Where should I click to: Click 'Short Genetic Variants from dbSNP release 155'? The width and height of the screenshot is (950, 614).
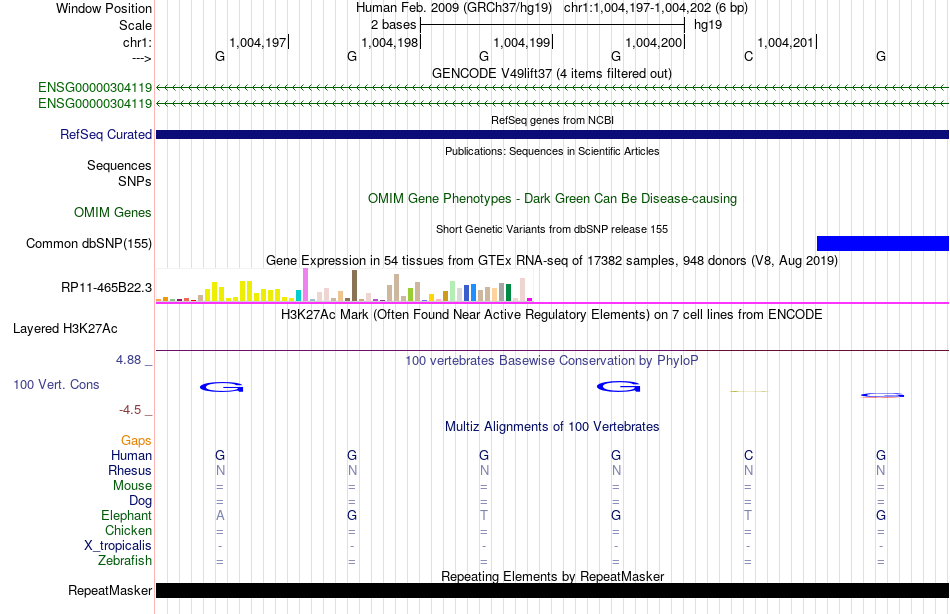pos(552,229)
